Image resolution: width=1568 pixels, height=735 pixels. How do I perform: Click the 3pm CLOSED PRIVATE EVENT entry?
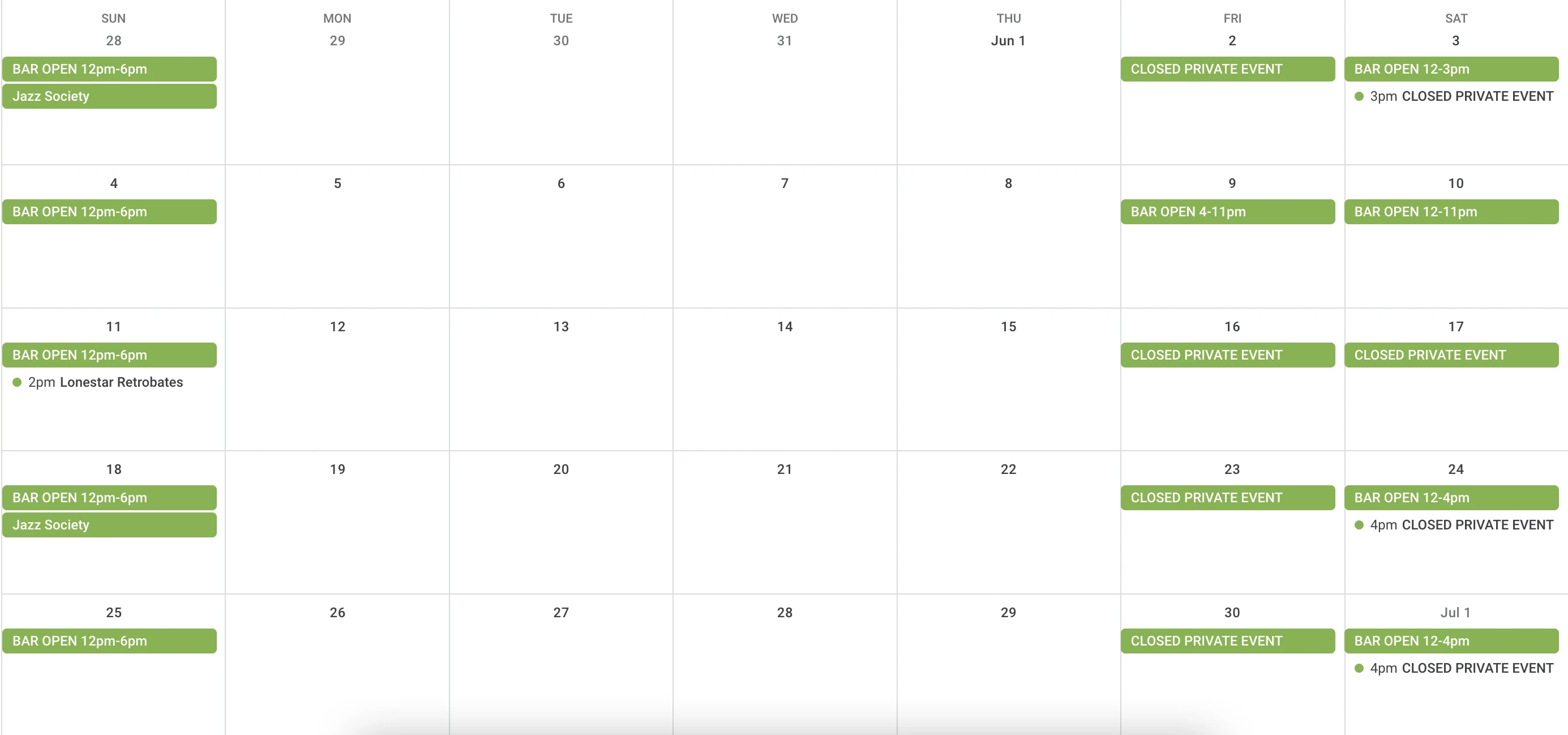click(x=1454, y=96)
